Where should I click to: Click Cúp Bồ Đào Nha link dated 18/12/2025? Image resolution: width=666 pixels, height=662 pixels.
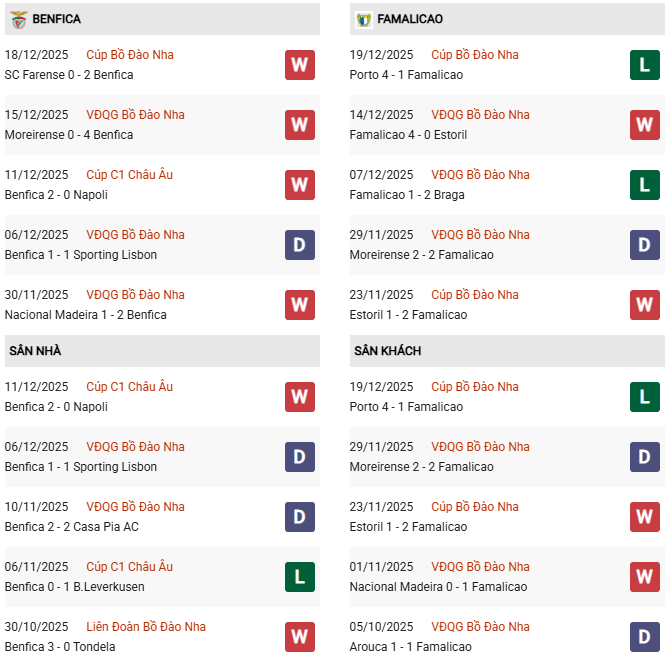coord(130,55)
